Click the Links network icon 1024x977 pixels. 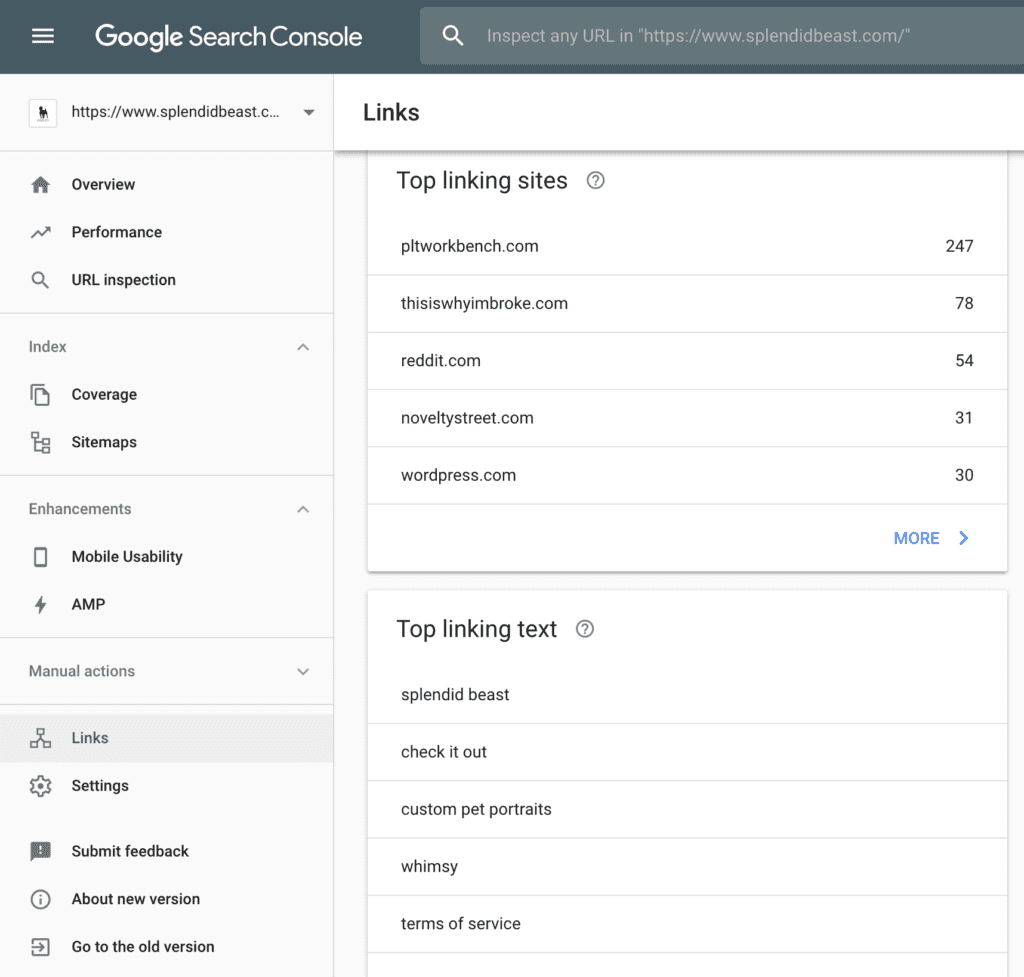(40, 738)
